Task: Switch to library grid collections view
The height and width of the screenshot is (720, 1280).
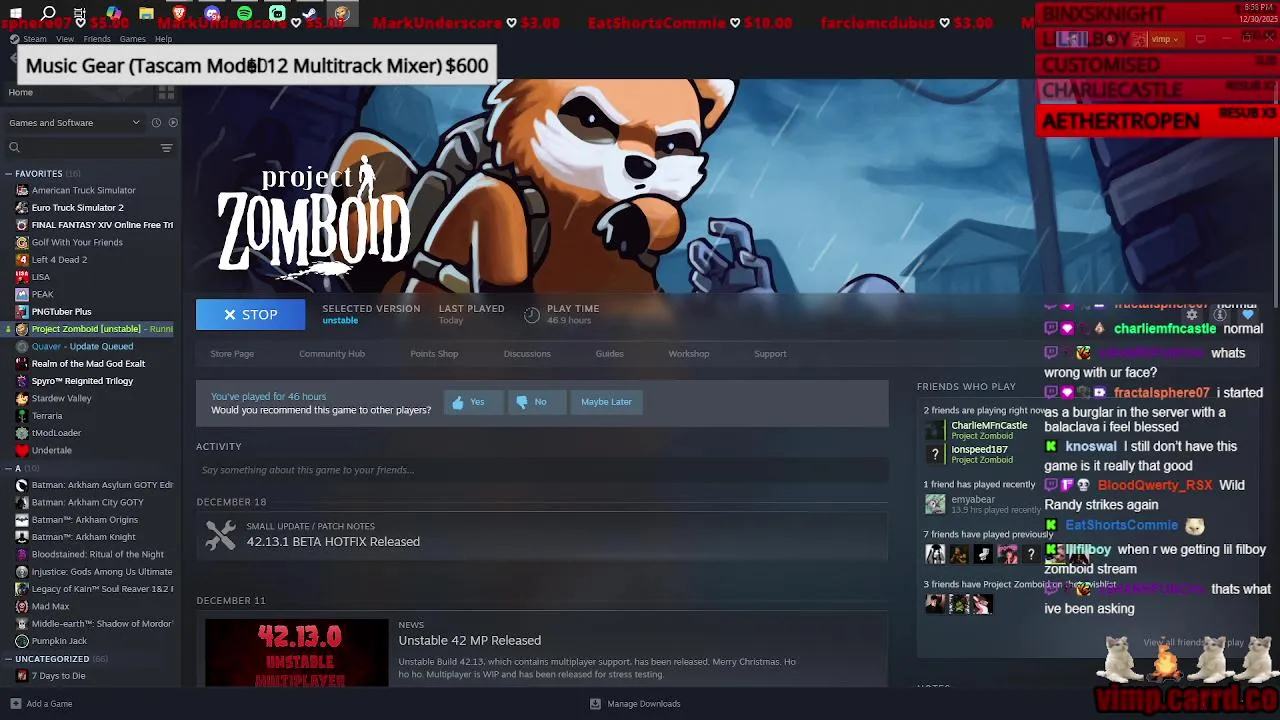Action: coord(166,92)
